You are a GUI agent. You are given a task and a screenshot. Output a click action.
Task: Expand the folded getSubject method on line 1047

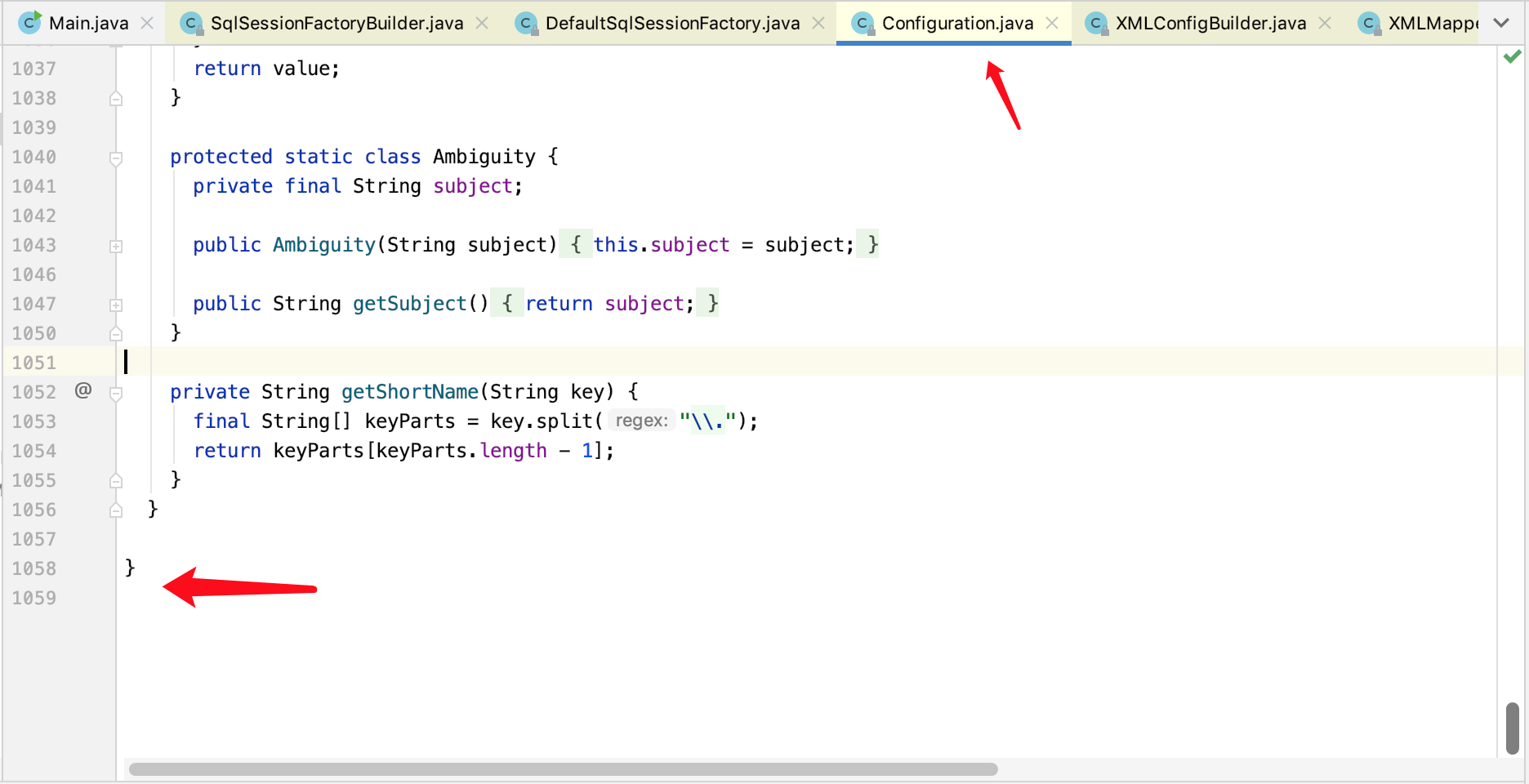tap(116, 305)
